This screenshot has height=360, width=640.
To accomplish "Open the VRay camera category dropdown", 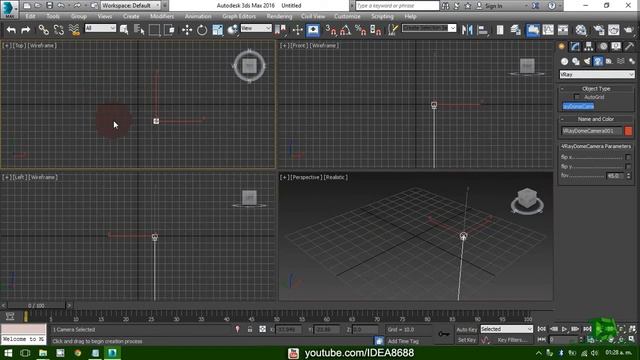I will [597, 74].
